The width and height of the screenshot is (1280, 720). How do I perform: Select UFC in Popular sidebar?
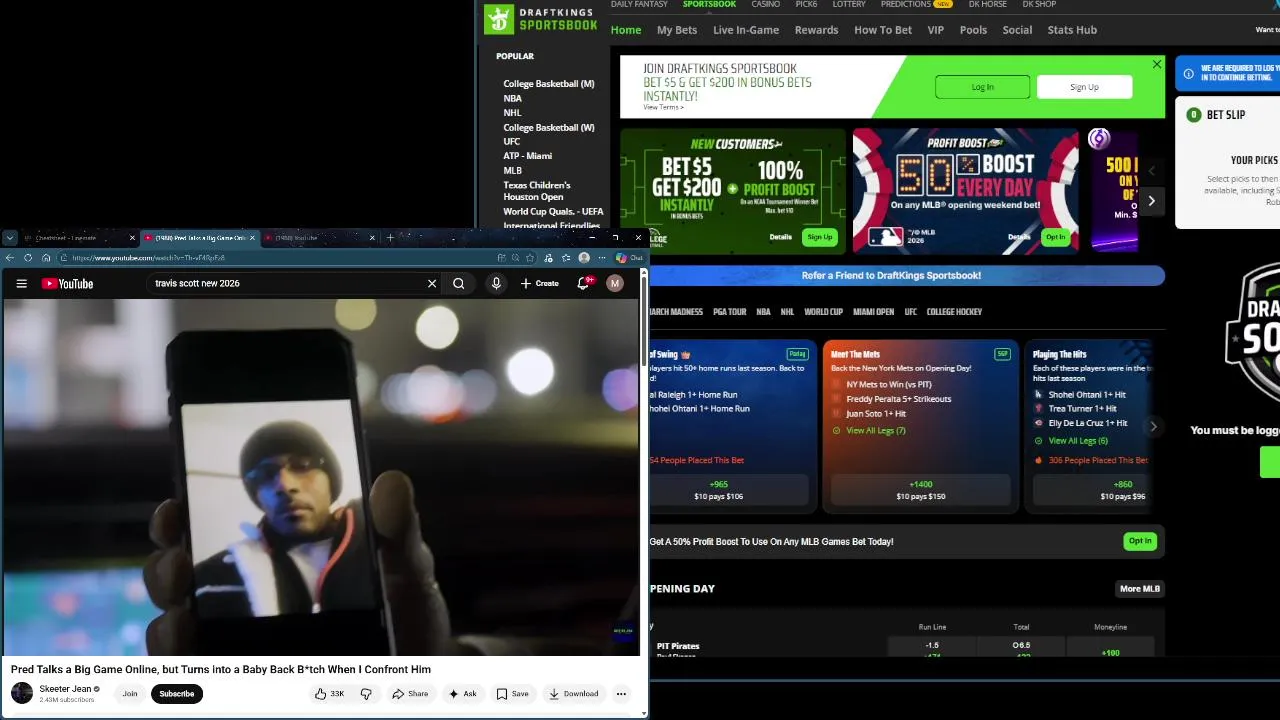point(511,142)
